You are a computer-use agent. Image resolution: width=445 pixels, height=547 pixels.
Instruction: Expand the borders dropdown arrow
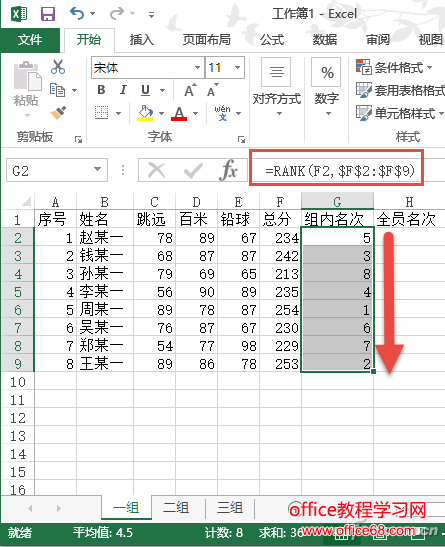point(118,113)
